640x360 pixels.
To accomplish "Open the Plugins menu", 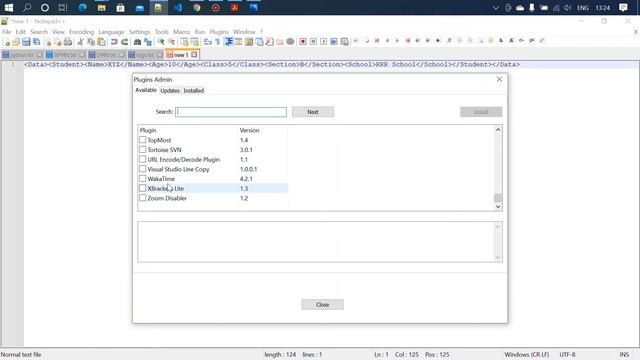I will pyautogui.click(x=219, y=32).
